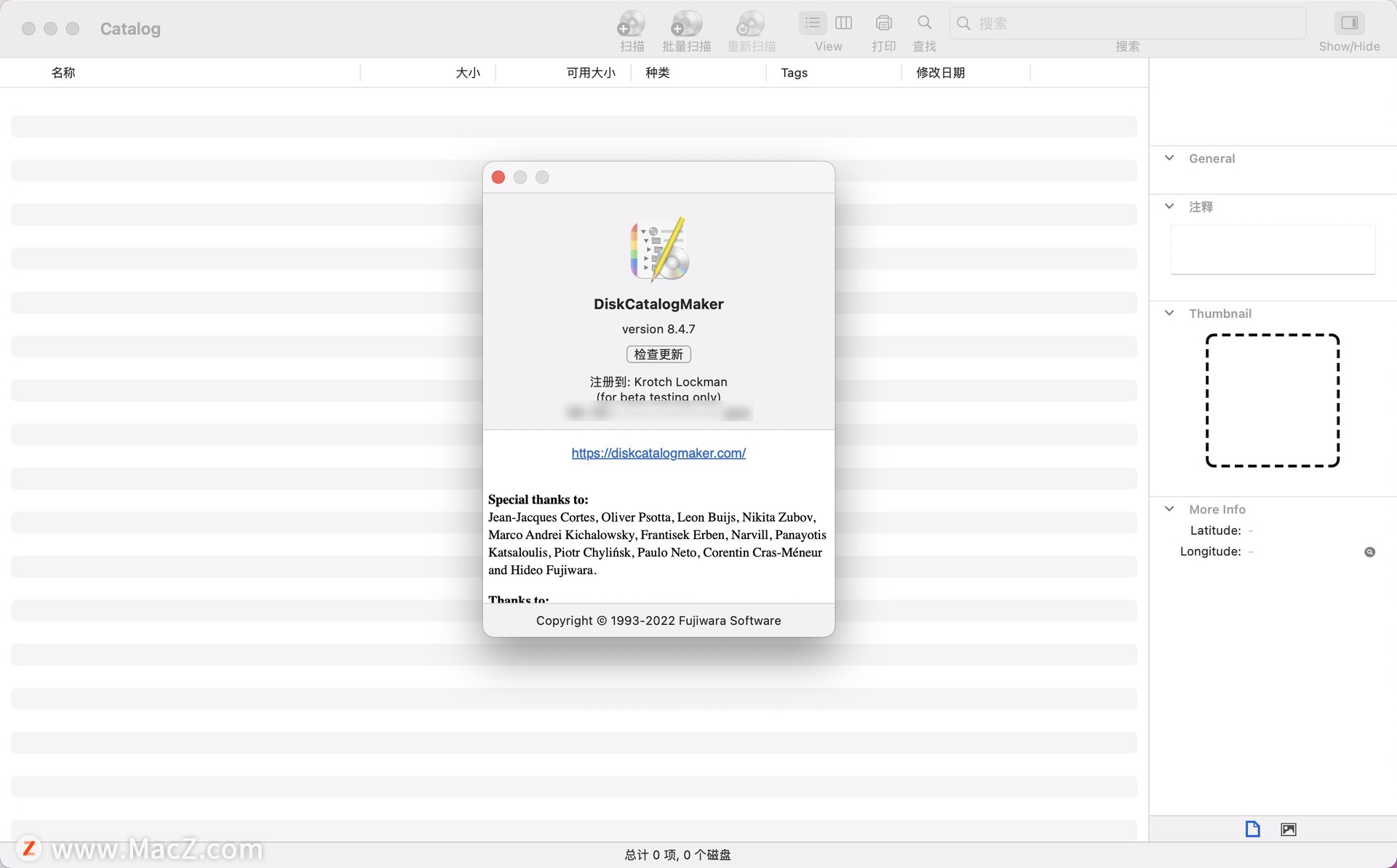Expand the More Info section
This screenshot has height=868, width=1397.
pyautogui.click(x=1172, y=508)
